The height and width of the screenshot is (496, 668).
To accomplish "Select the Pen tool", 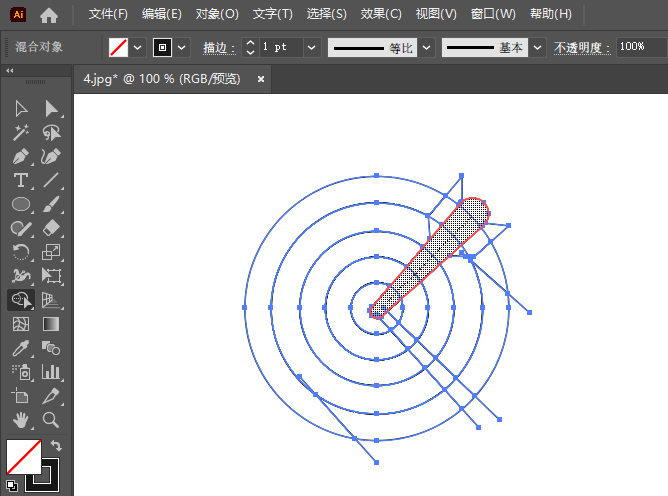I will coord(21,156).
